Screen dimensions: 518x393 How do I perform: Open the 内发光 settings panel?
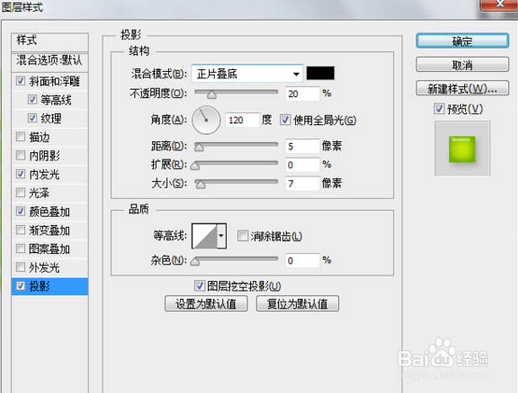tap(44, 174)
